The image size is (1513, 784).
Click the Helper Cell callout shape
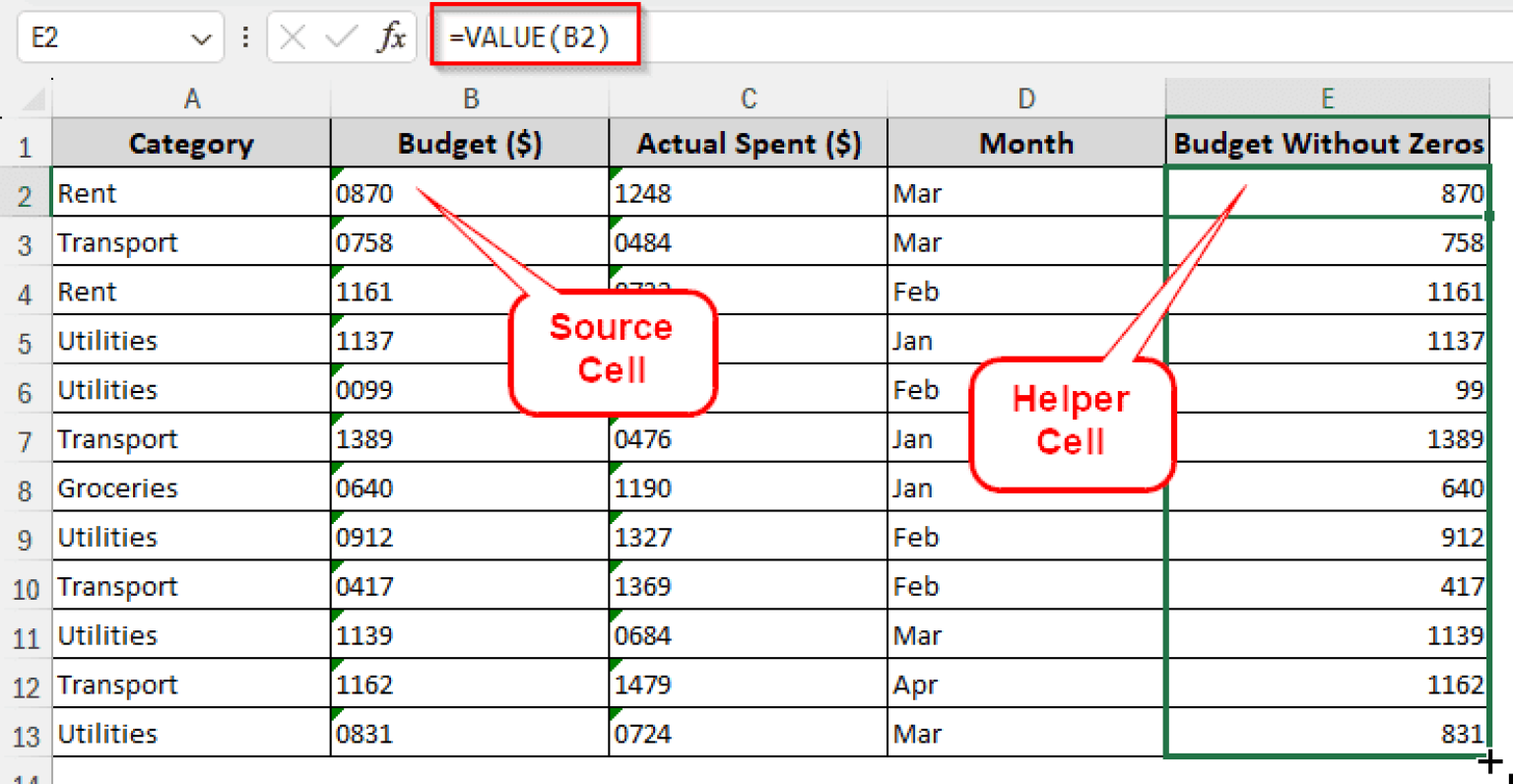coord(1071,422)
